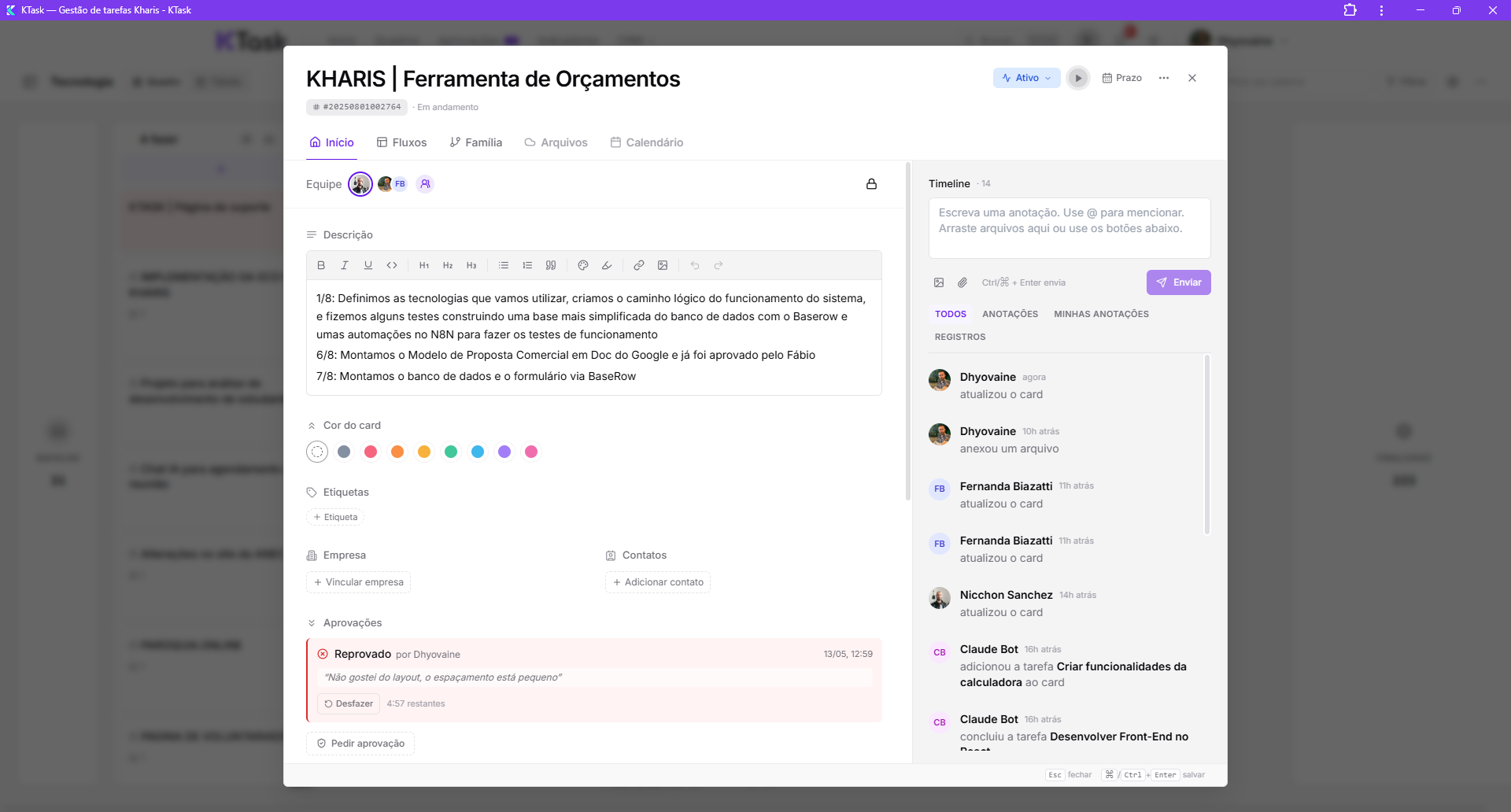1511x812 pixels.
Task: Open the Fluxos tab
Action: (401, 142)
